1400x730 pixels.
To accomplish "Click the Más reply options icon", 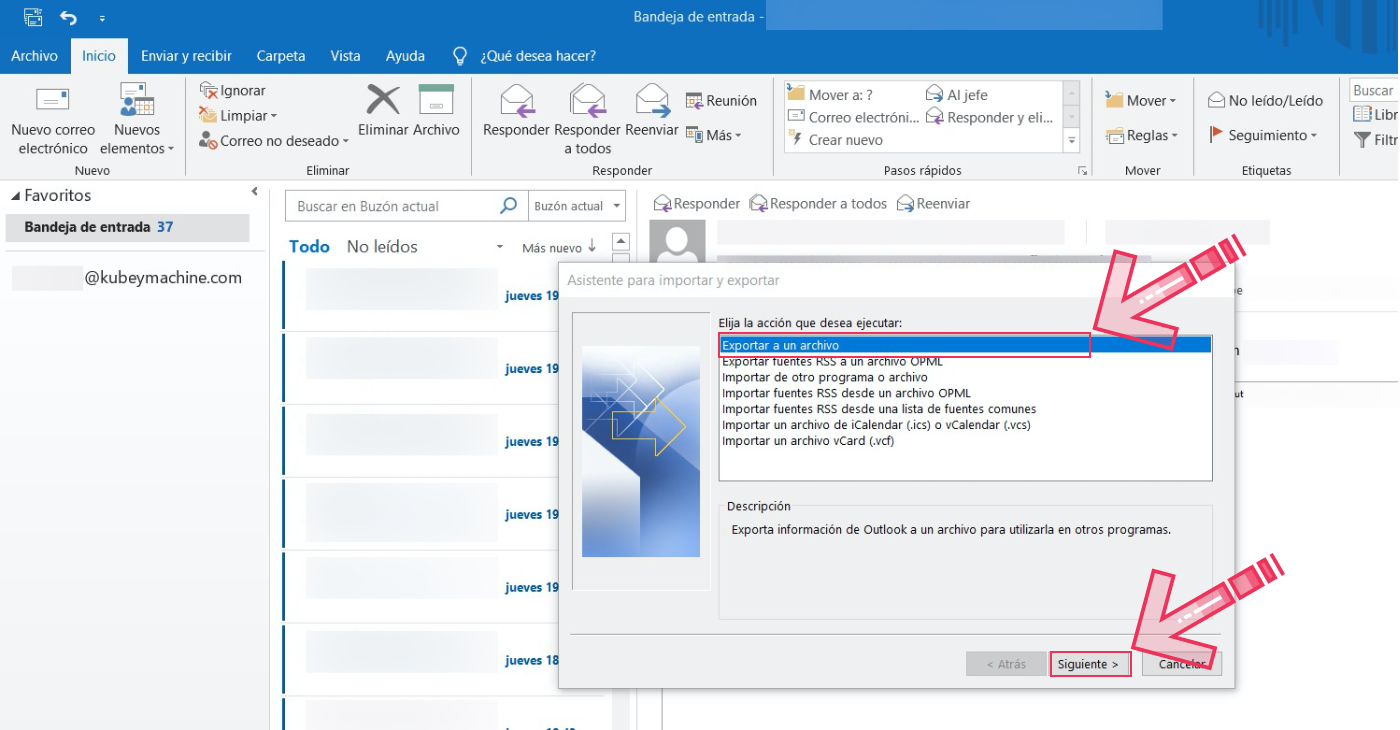I will [x=694, y=135].
